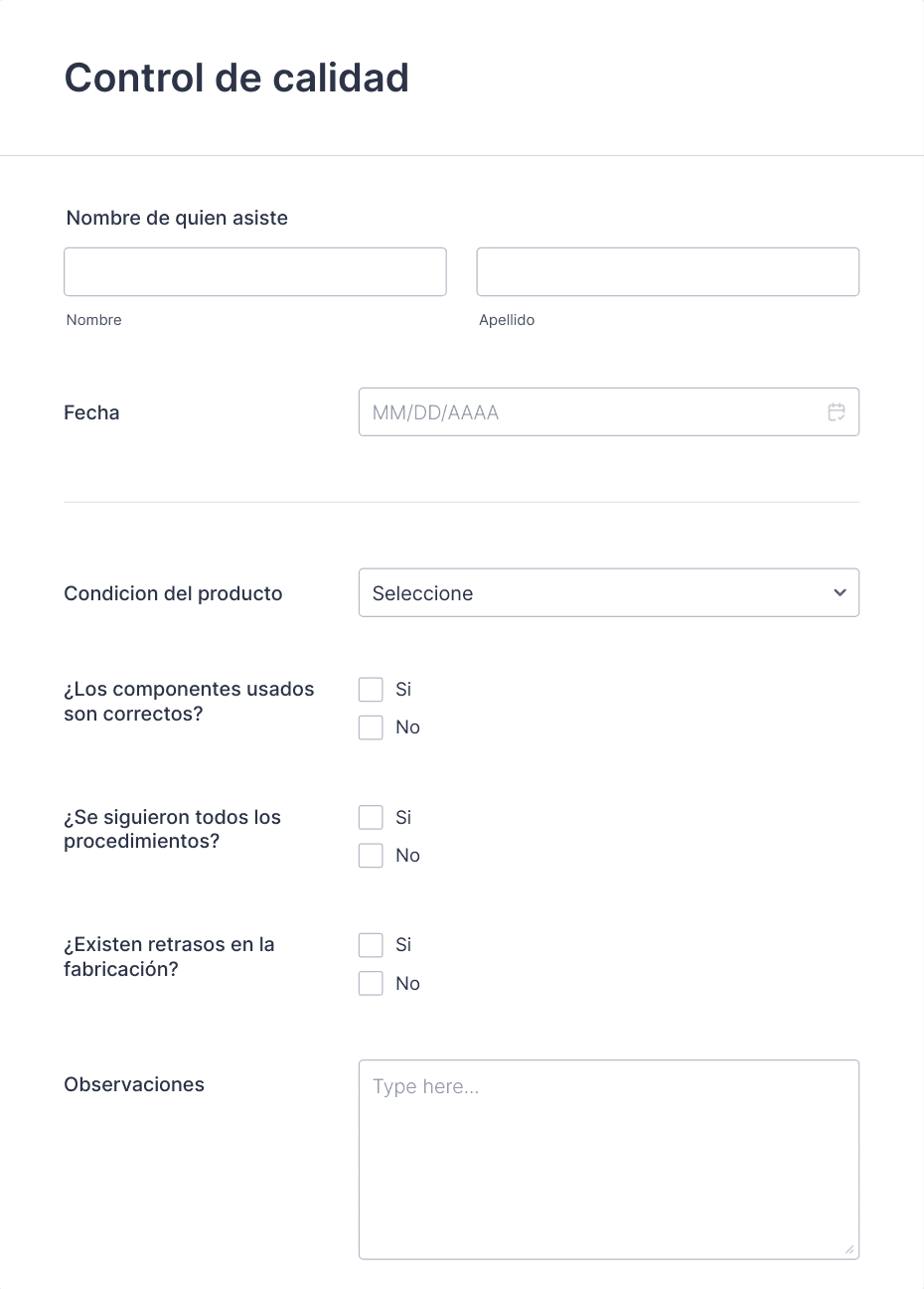Focus the Apellido last name input
Image resolution: width=924 pixels, height=1289 pixels.
(668, 271)
